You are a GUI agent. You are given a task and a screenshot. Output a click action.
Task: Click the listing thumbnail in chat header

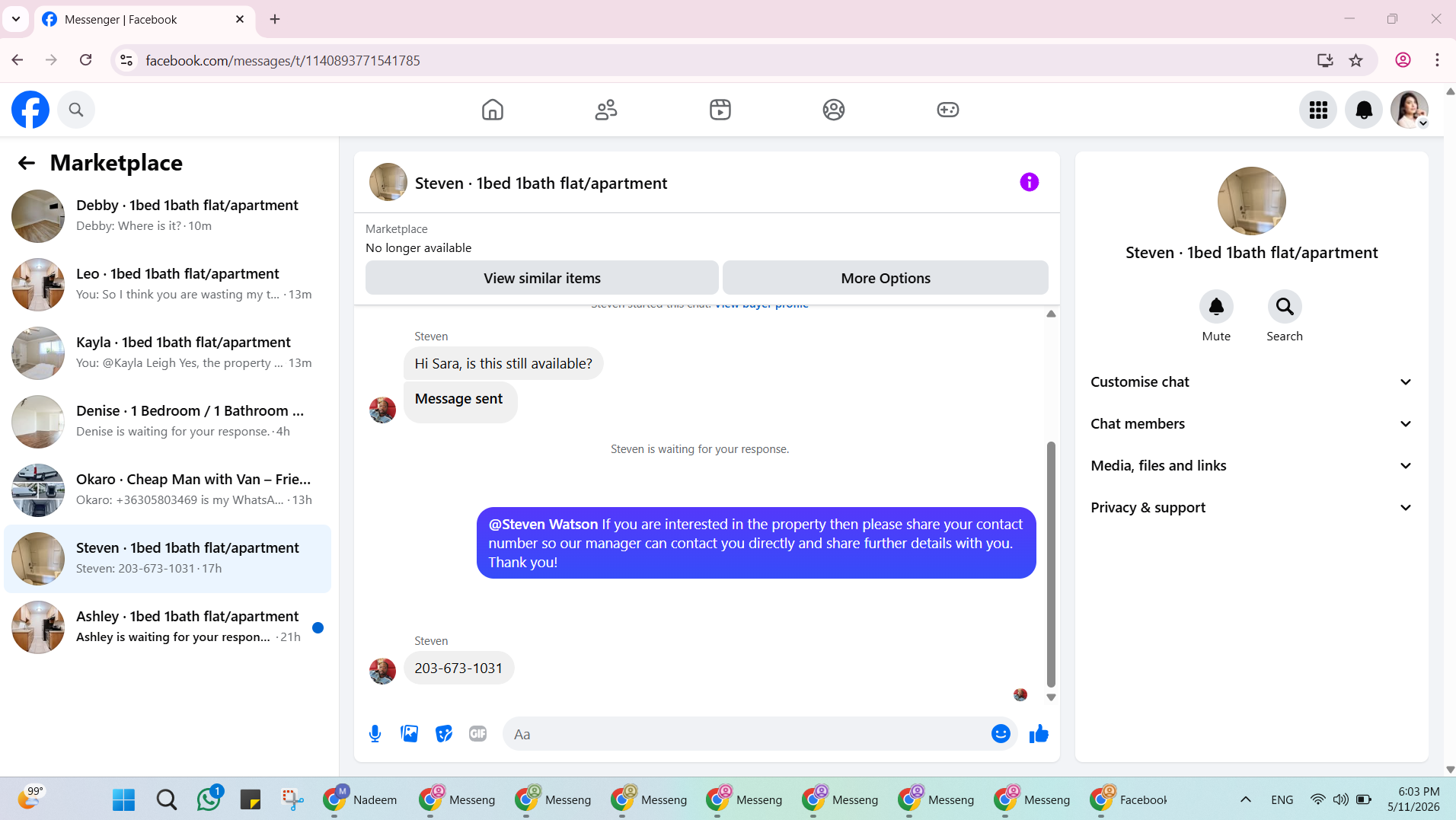pos(388,183)
